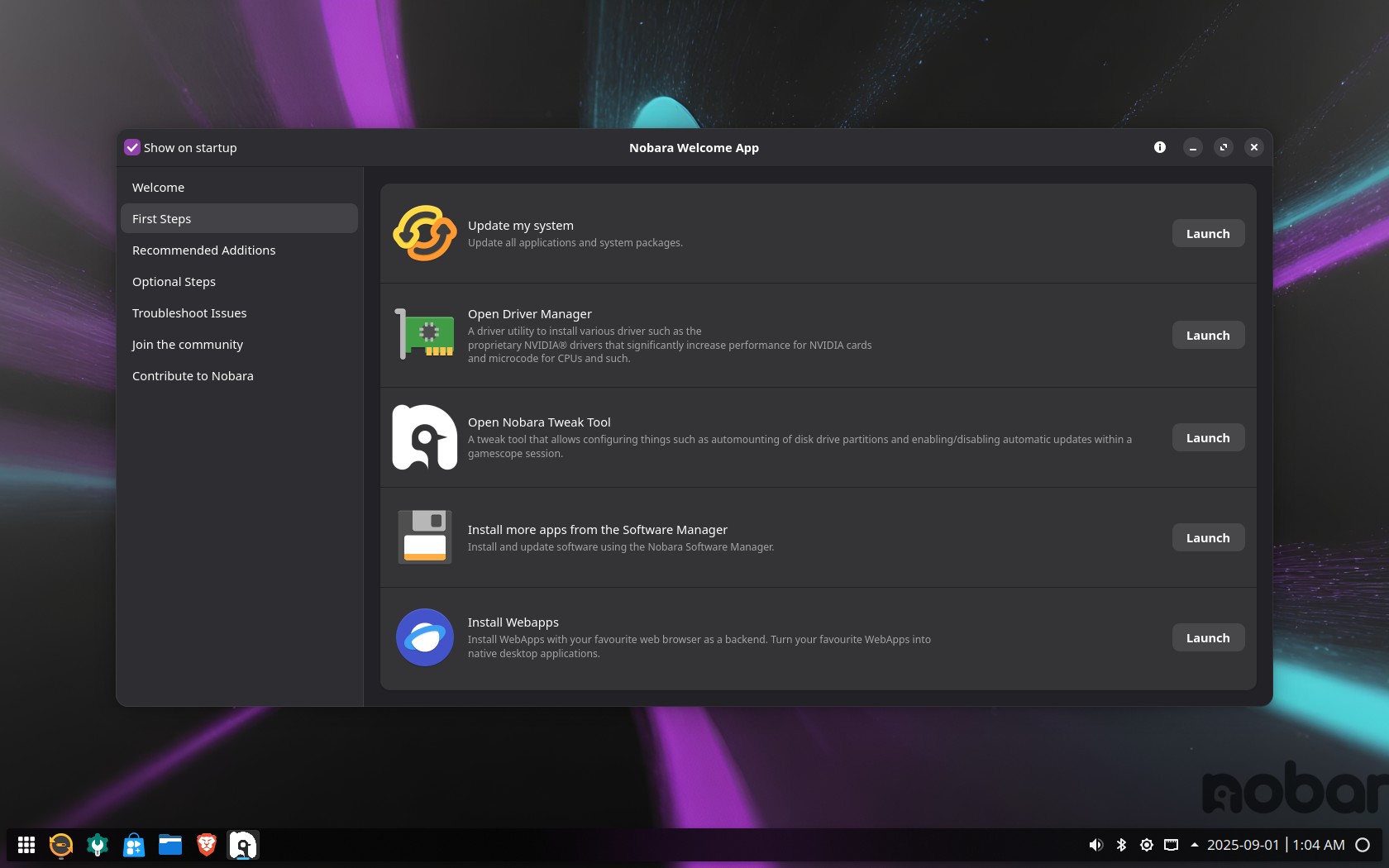
Task: Click the circle icon at taskbar end
Action: [x=1363, y=845]
